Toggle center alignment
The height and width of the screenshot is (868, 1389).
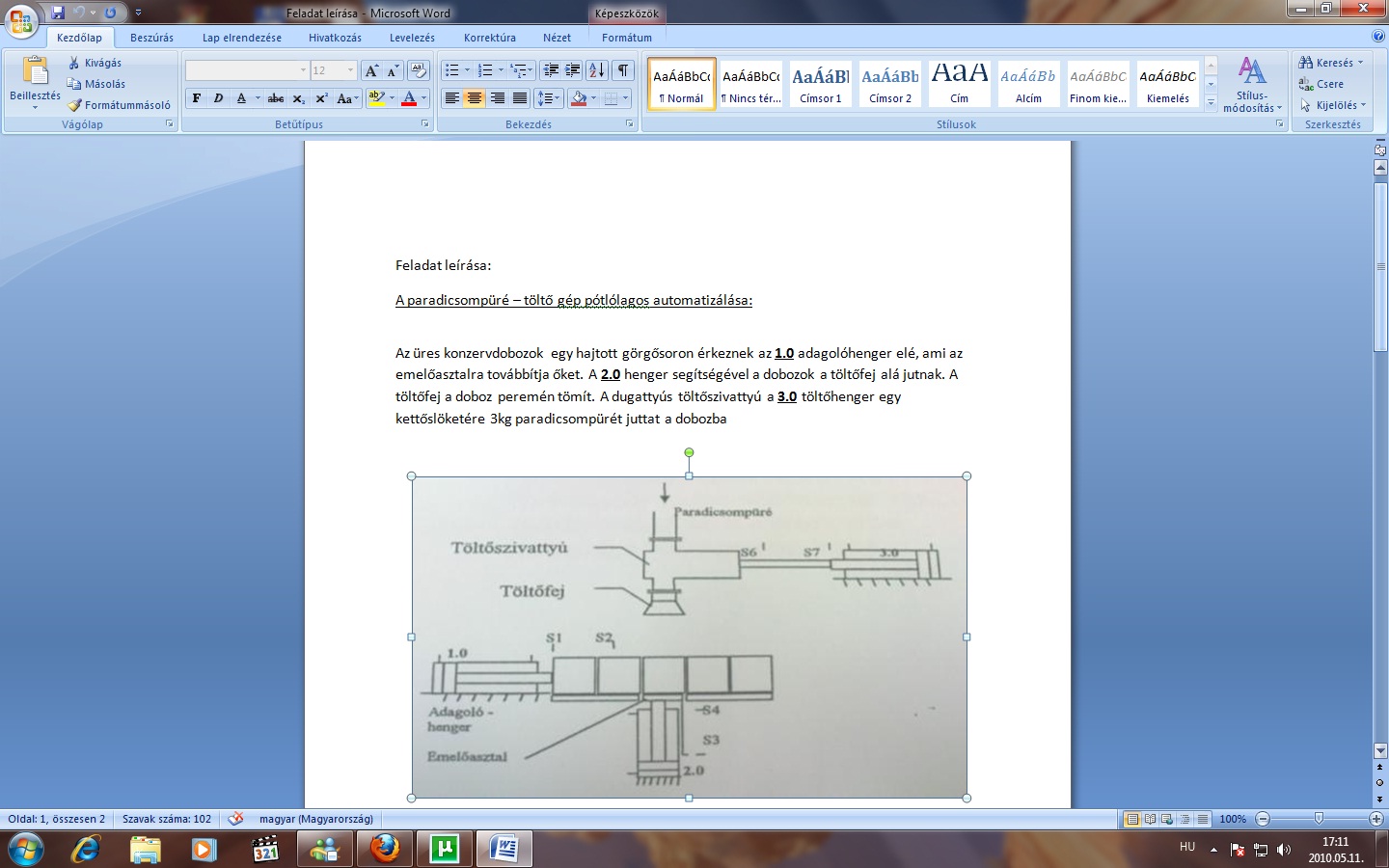tap(475, 98)
